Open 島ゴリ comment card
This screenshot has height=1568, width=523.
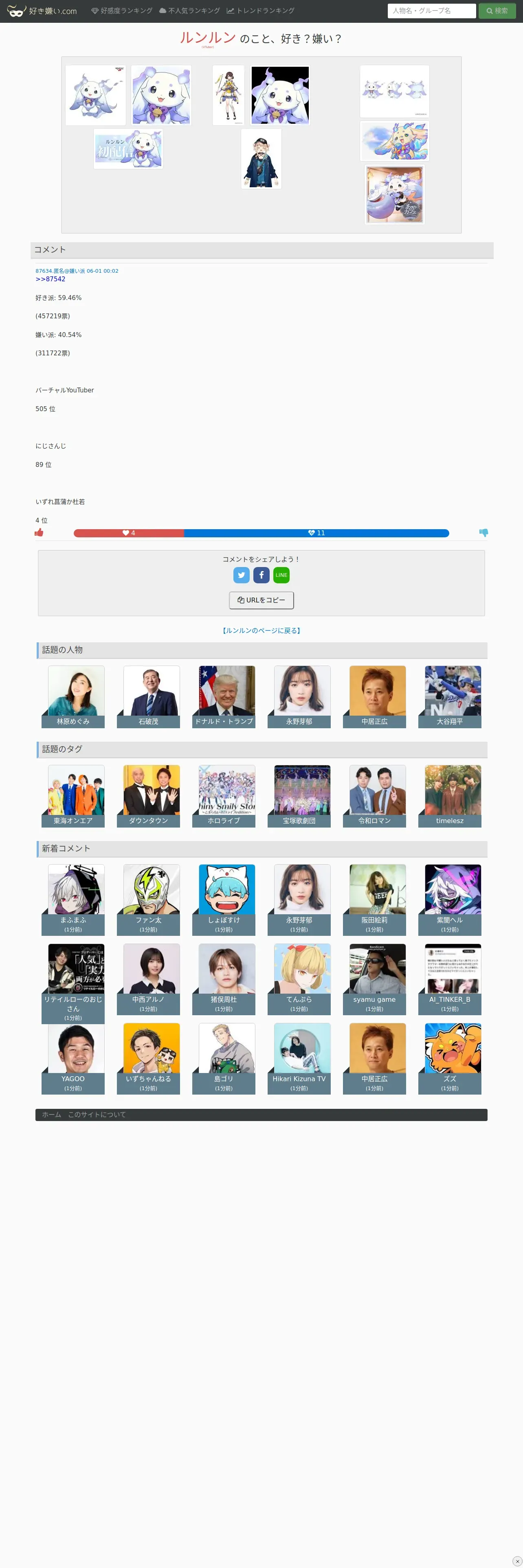[x=224, y=1058]
